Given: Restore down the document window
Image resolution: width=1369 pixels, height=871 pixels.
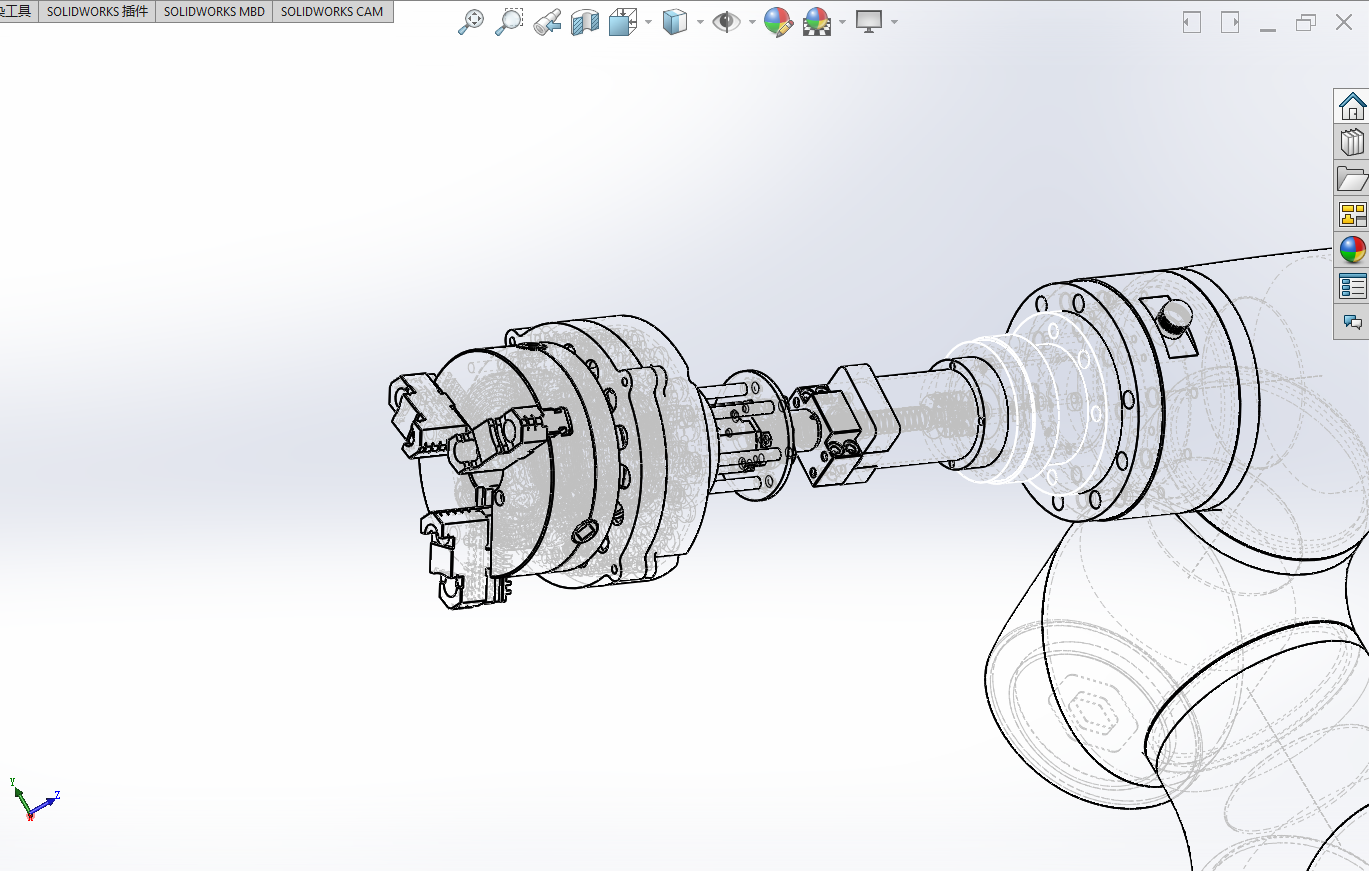Looking at the screenshot, I should coord(1306,22).
